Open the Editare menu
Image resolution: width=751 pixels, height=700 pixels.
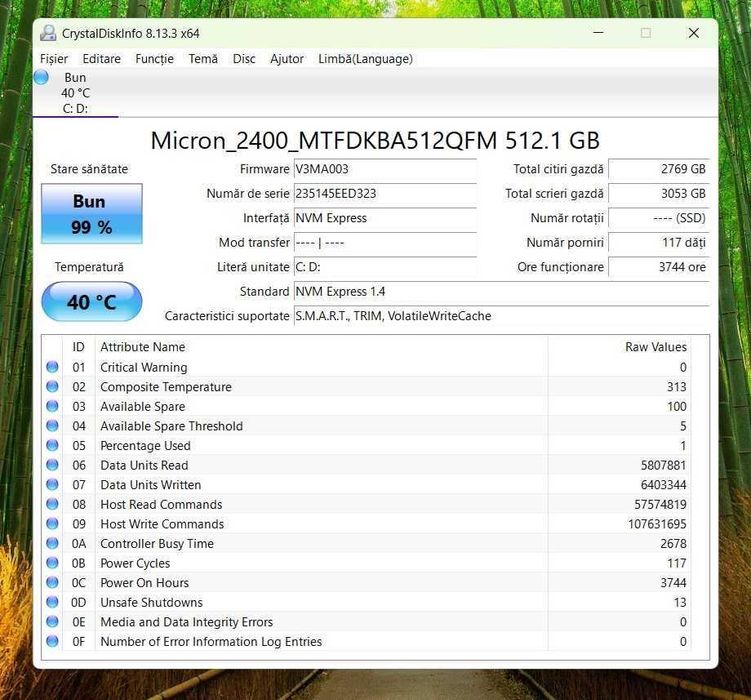102,59
